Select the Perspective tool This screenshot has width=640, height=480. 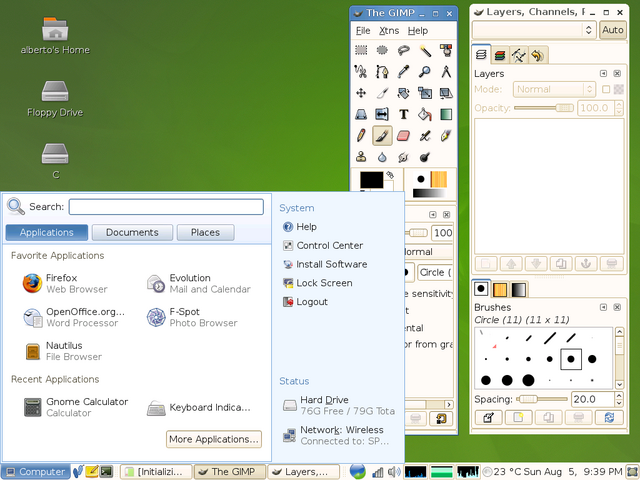point(361,114)
